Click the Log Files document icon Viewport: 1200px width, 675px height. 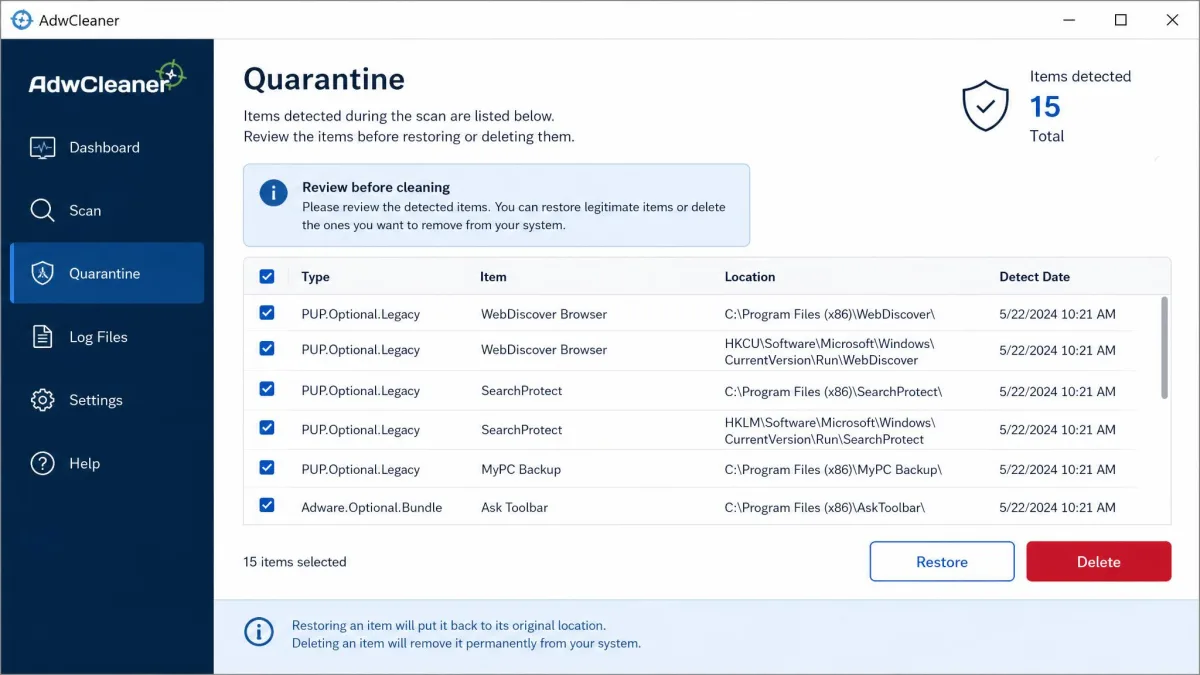pos(42,337)
